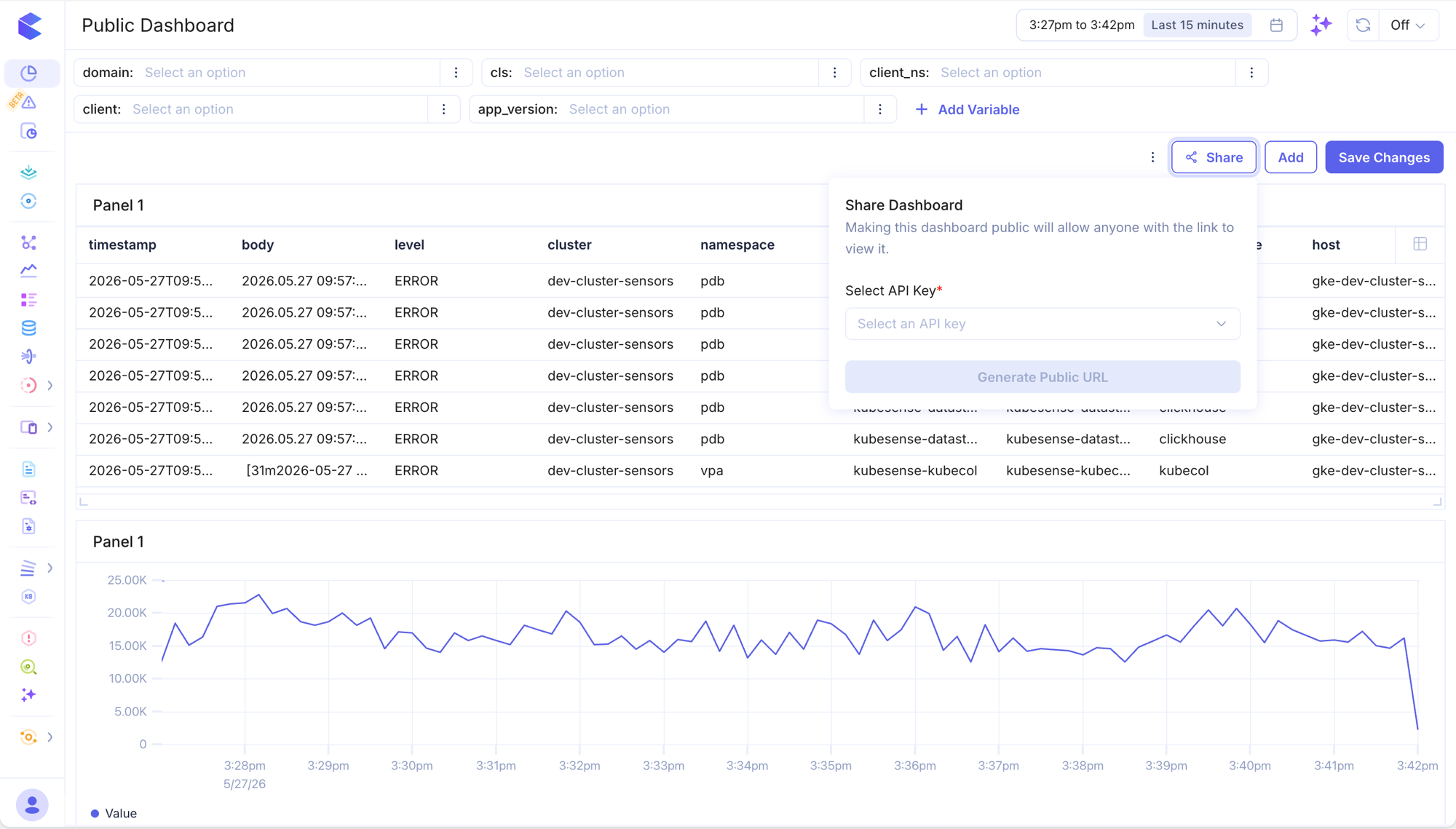Sort by the timestamp column header

122,245
